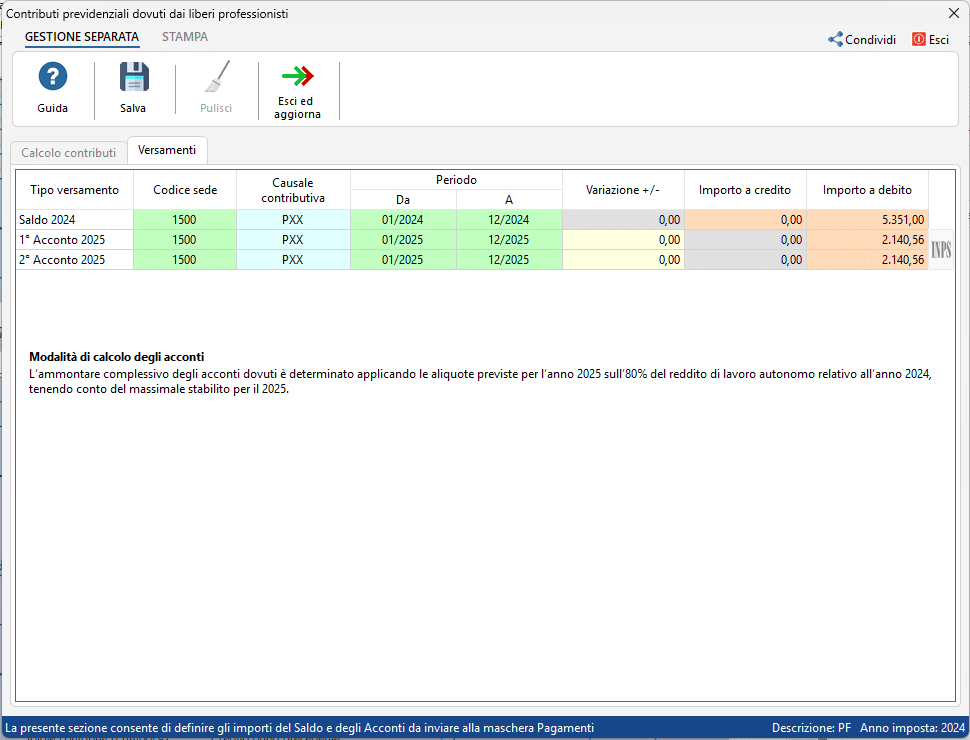Open the GESTIONE SEPARATA menu

(82, 37)
